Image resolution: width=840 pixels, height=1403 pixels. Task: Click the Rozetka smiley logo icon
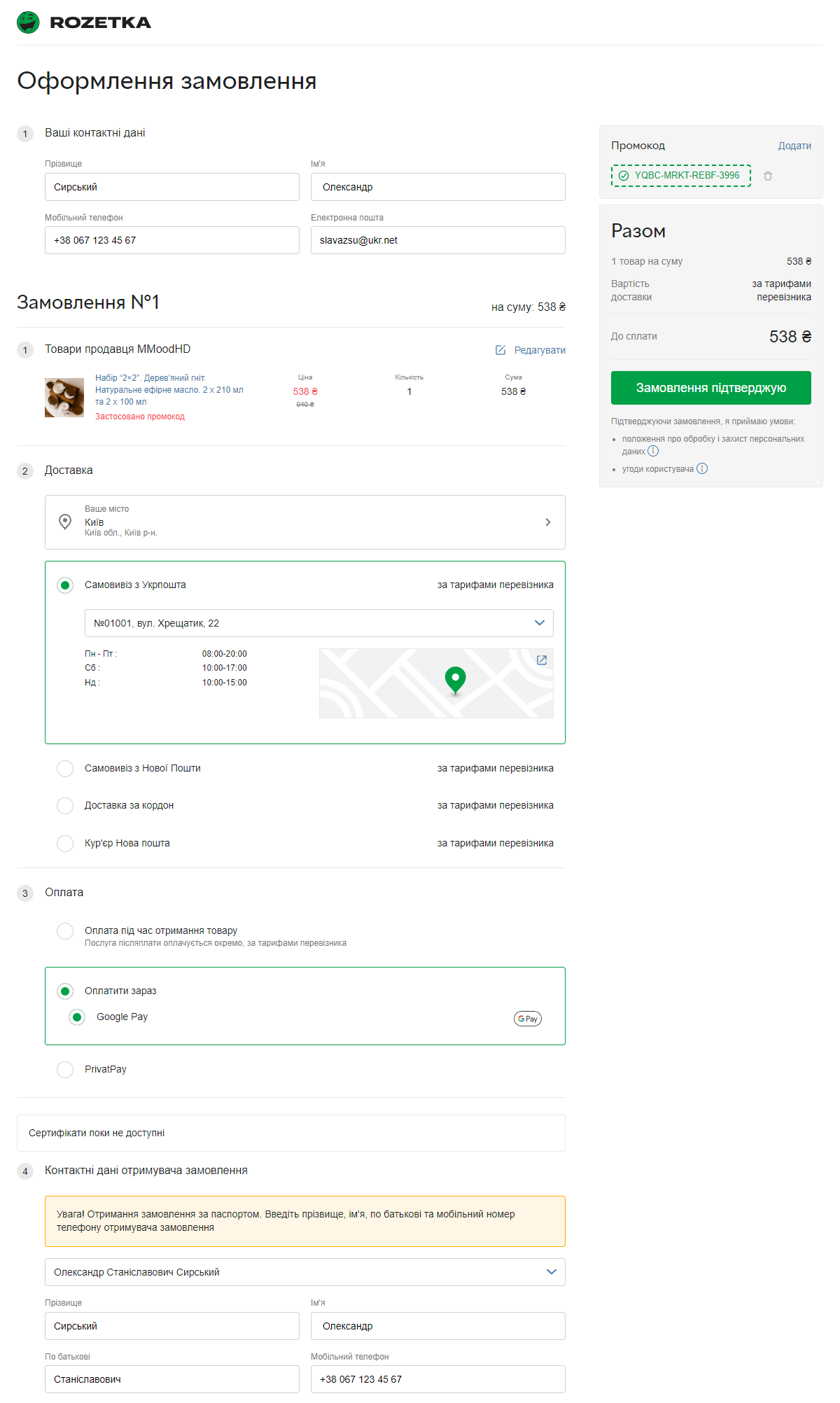coord(28,22)
